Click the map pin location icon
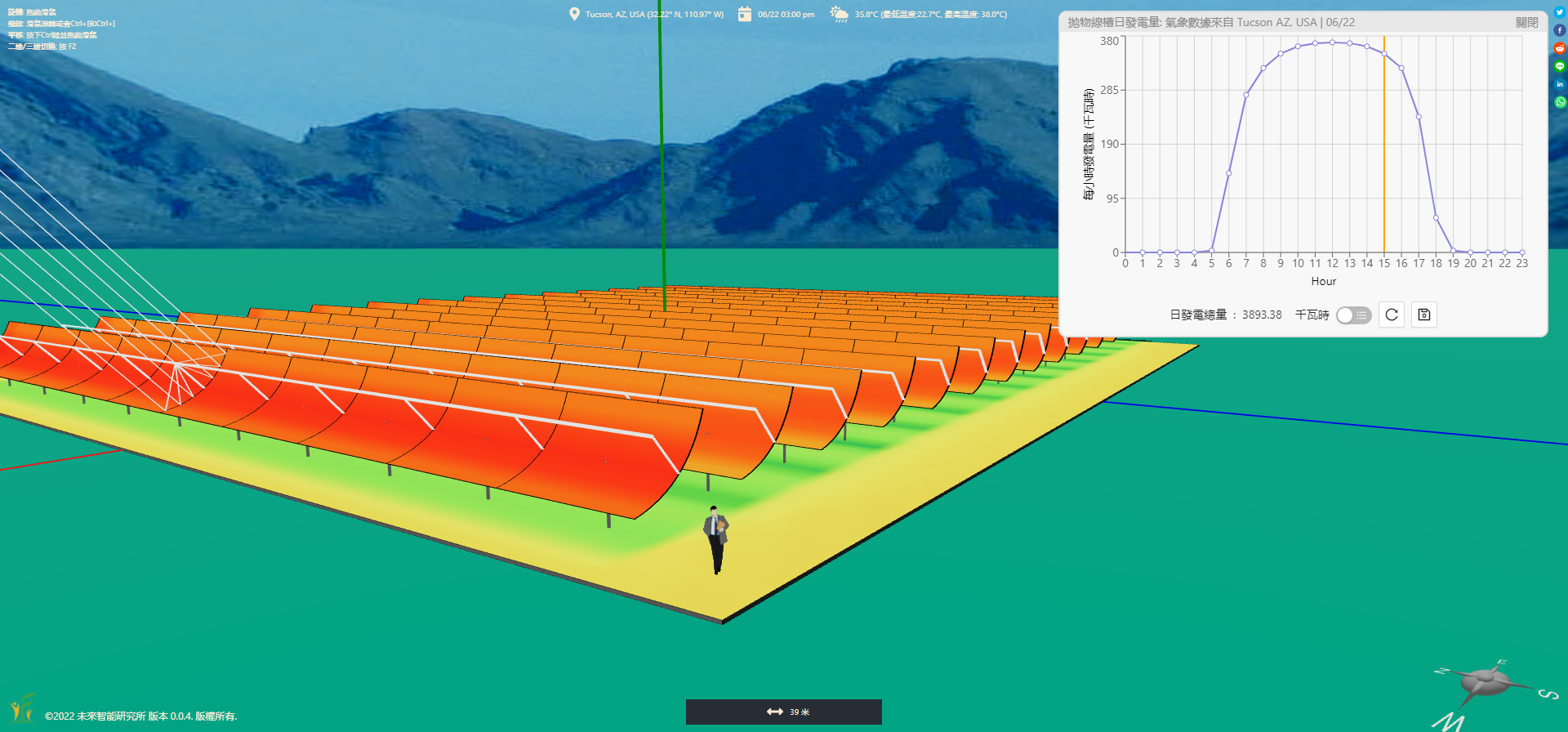Image resolution: width=1568 pixels, height=732 pixels. click(x=574, y=14)
